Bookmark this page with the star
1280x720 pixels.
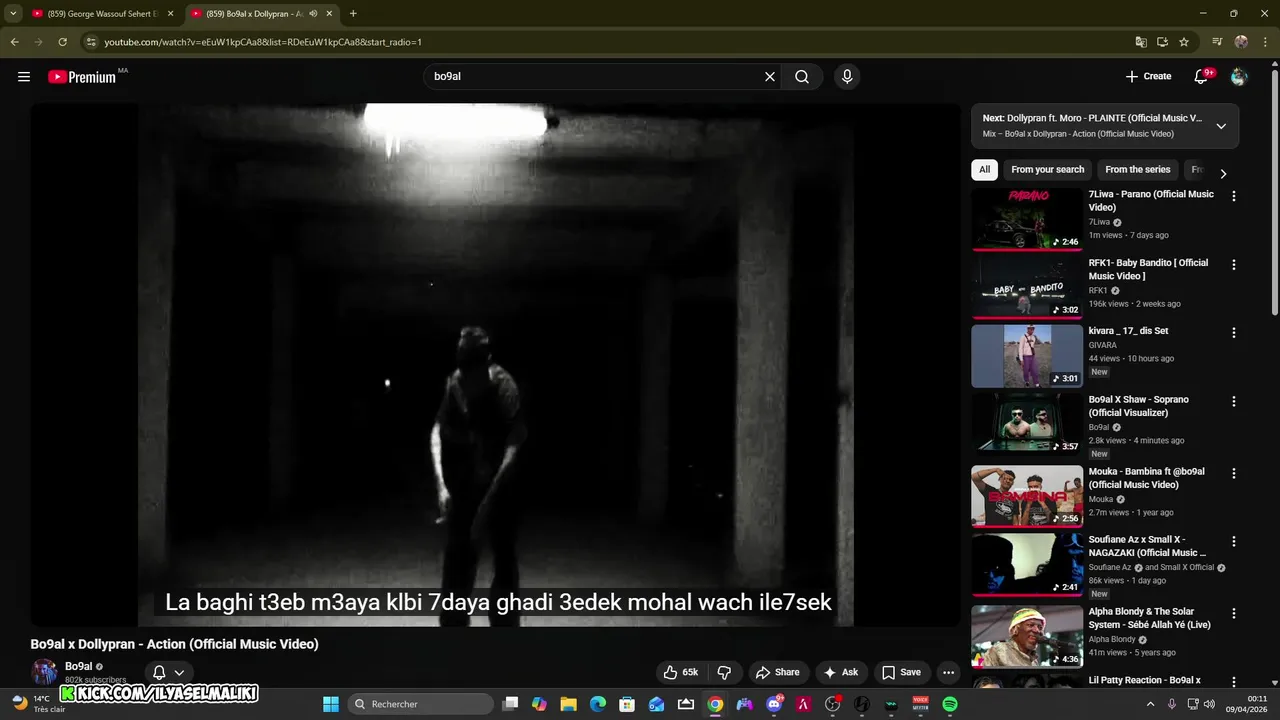1184,42
